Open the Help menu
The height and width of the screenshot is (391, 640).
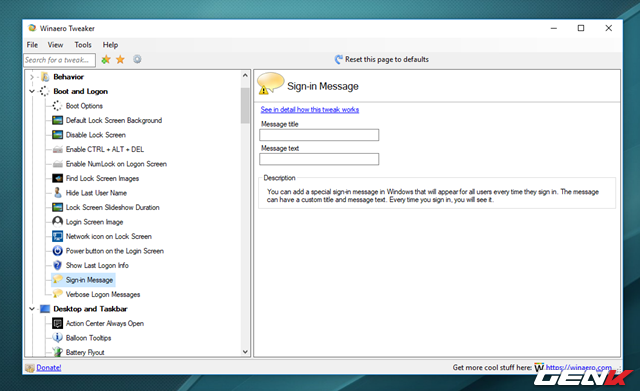coord(110,45)
